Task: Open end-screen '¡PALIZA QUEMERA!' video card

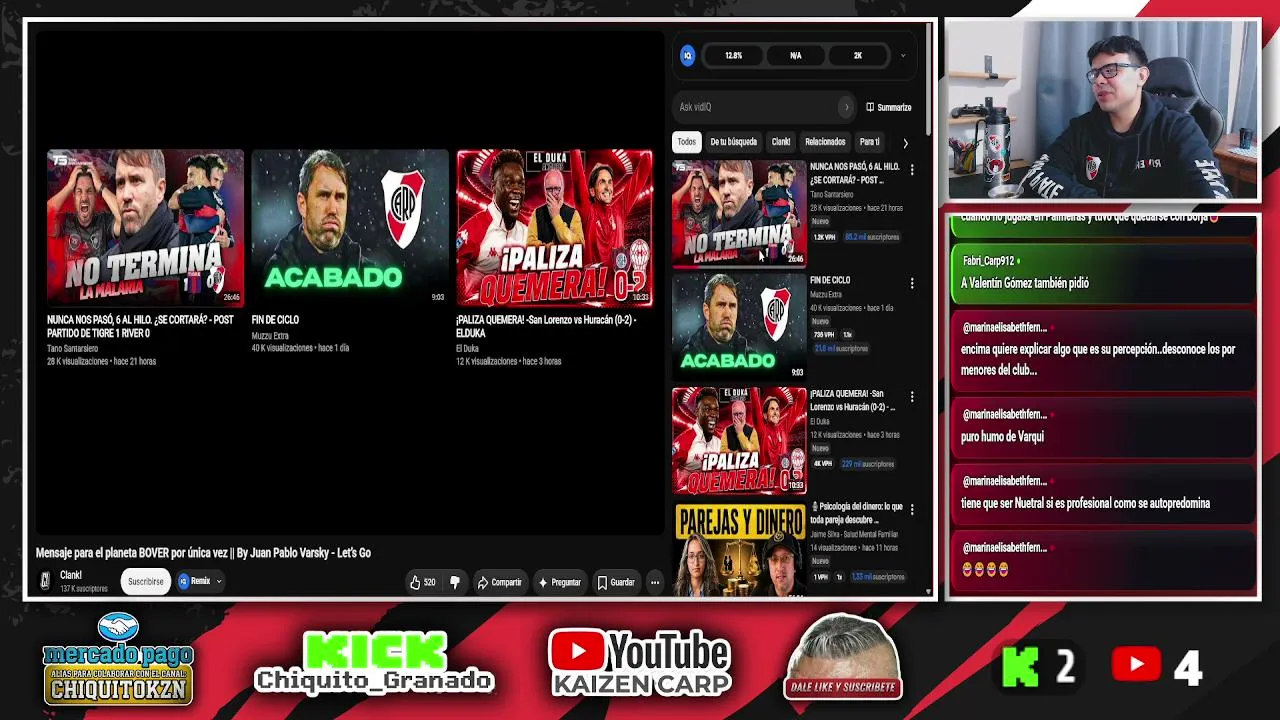Action: tap(555, 227)
